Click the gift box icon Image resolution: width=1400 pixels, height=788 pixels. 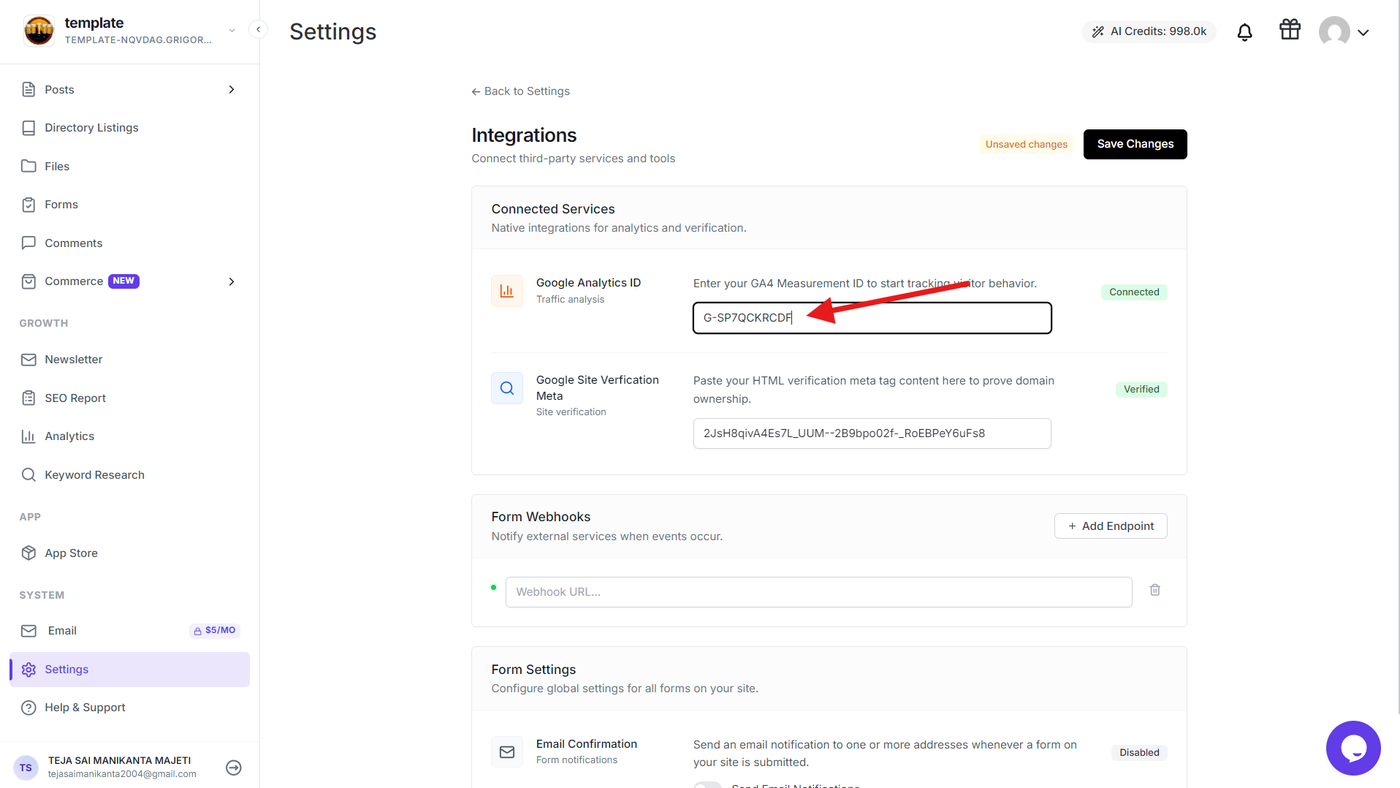click(x=1290, y=30)
